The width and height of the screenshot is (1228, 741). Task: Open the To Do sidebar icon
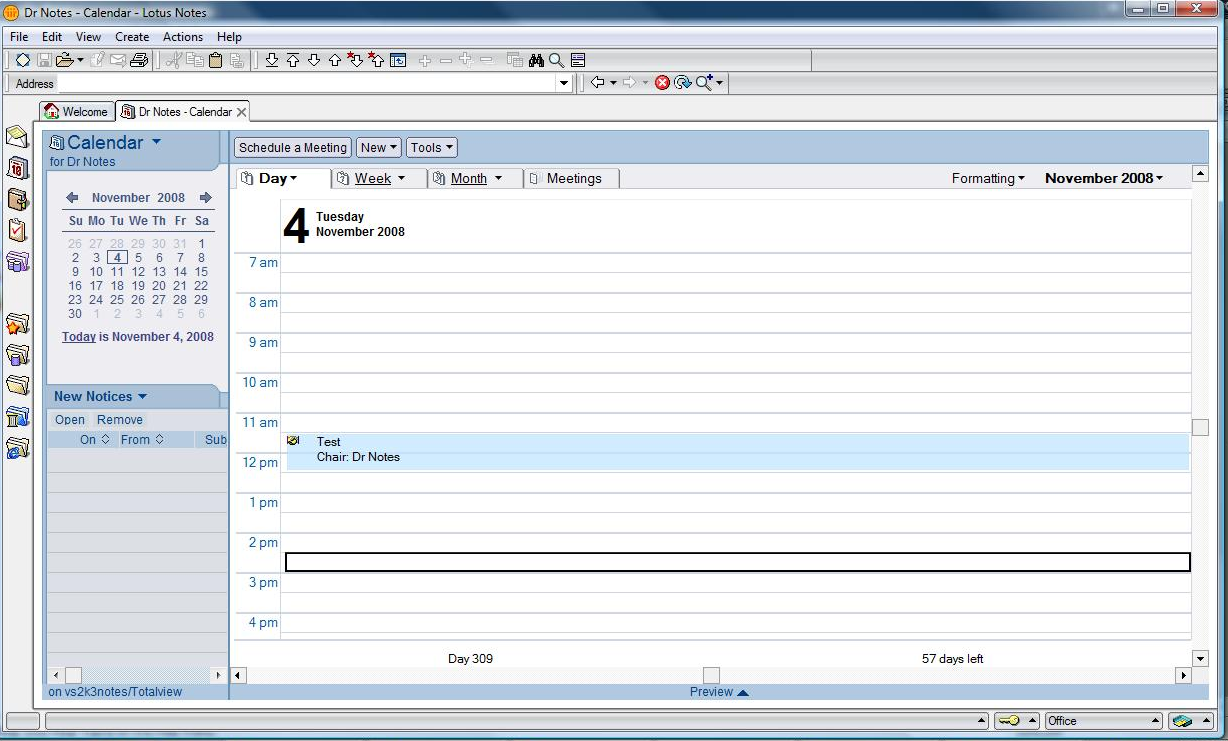(x=17, y=230)
